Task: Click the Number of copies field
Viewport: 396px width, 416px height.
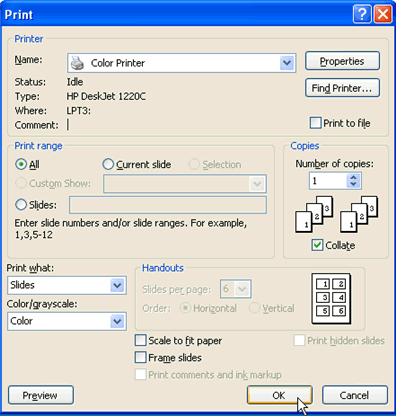Action: click(328, 181)
